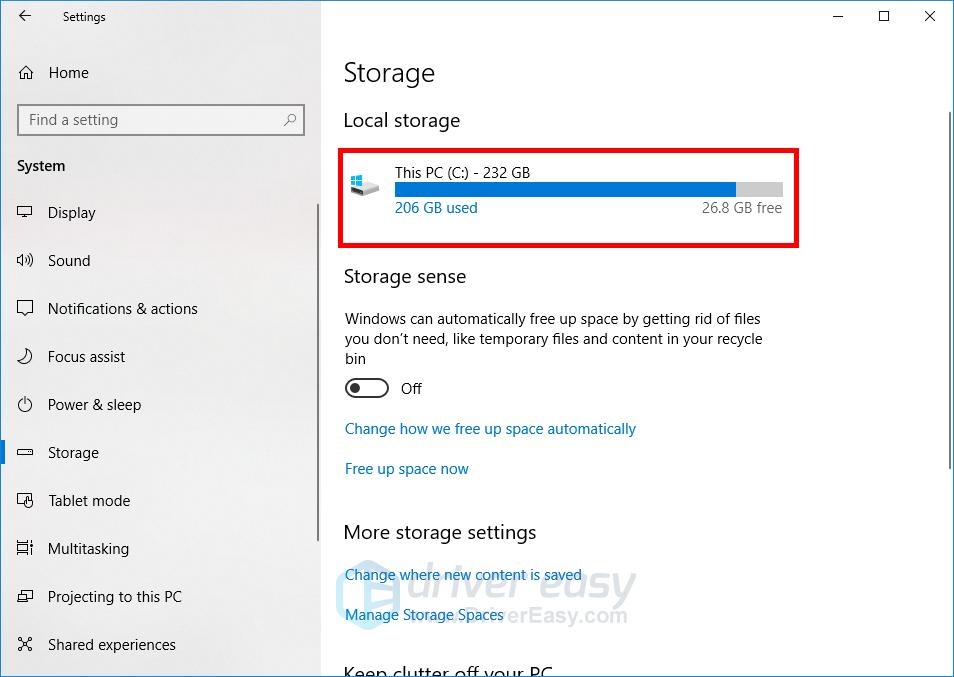Click the Power & sleep icon
Viewport: 954px width, 677px height.
pyautogui.click(x=26, y=404)
